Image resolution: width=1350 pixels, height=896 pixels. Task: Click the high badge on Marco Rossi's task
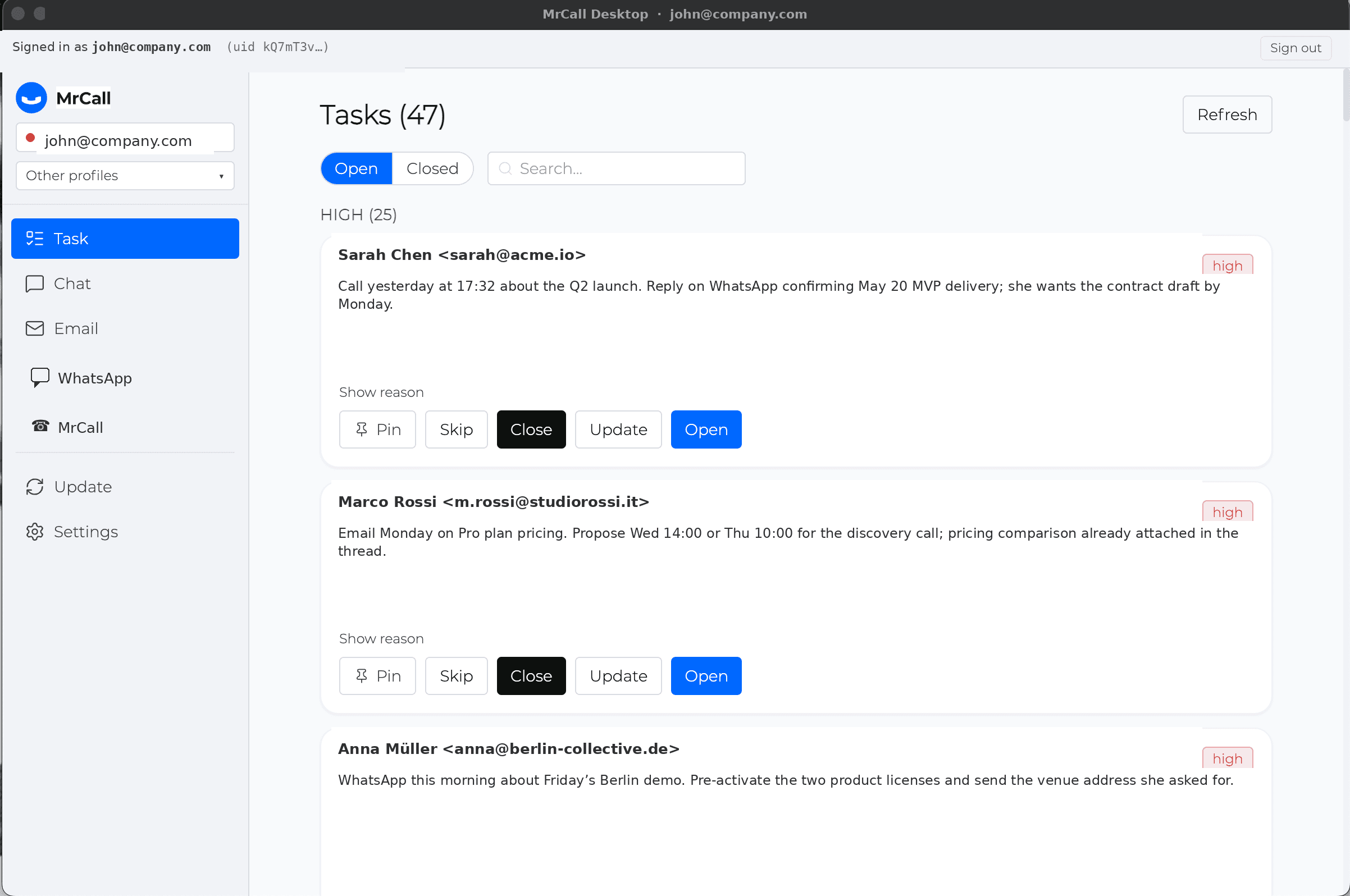coord(1227,511)
